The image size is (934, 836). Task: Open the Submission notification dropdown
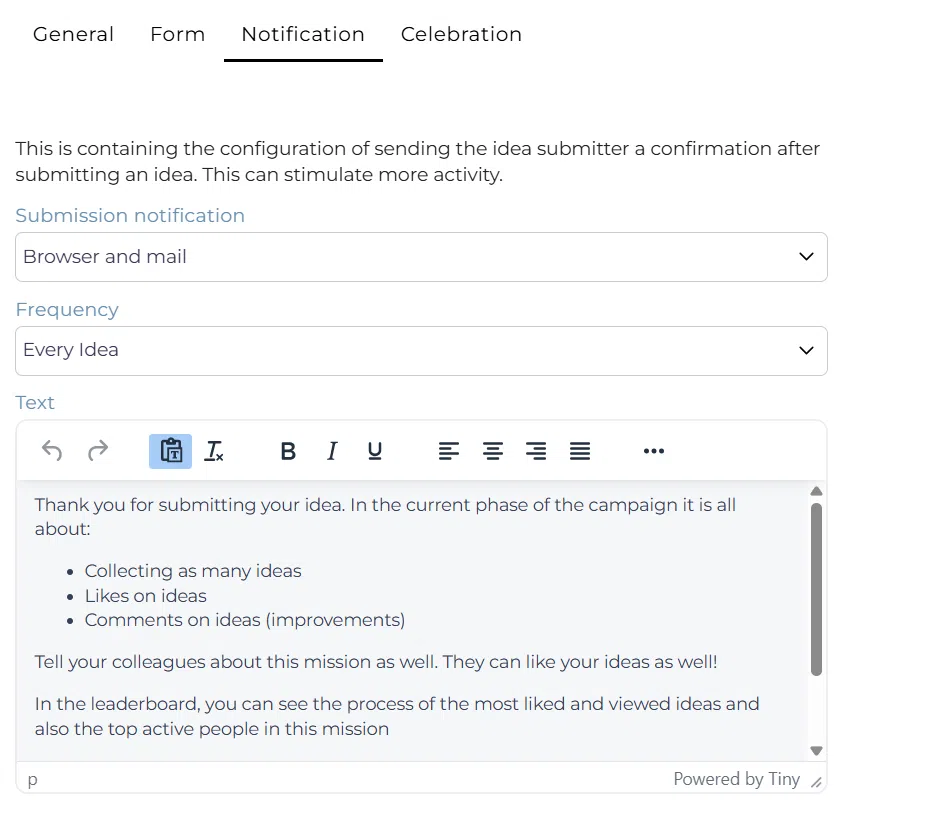421,257
